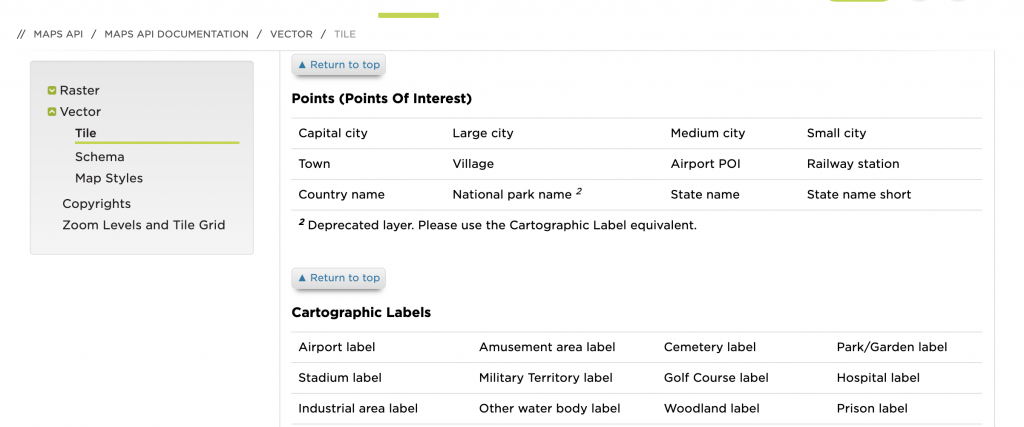
Task: Select the Capital city table entry
Action: click(x=333, y=133)
